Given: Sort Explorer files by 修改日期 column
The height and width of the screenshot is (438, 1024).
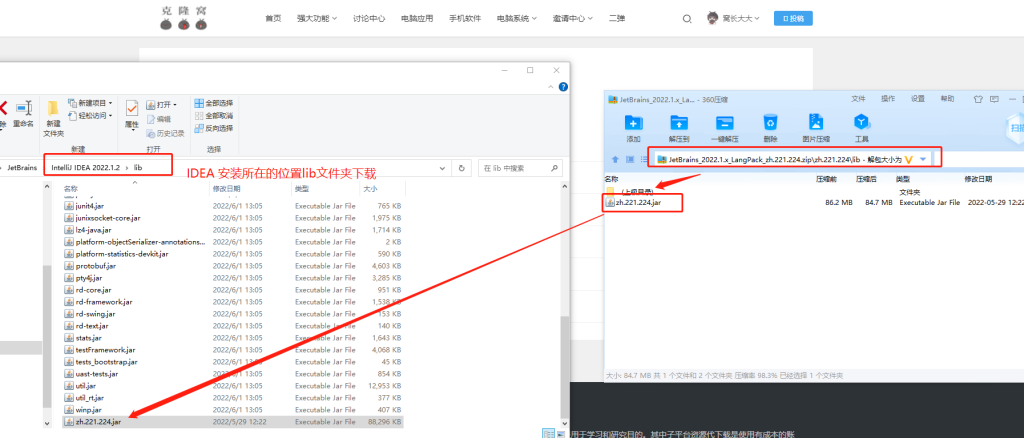Looking at the screenshot, I should tap(226, 189).
